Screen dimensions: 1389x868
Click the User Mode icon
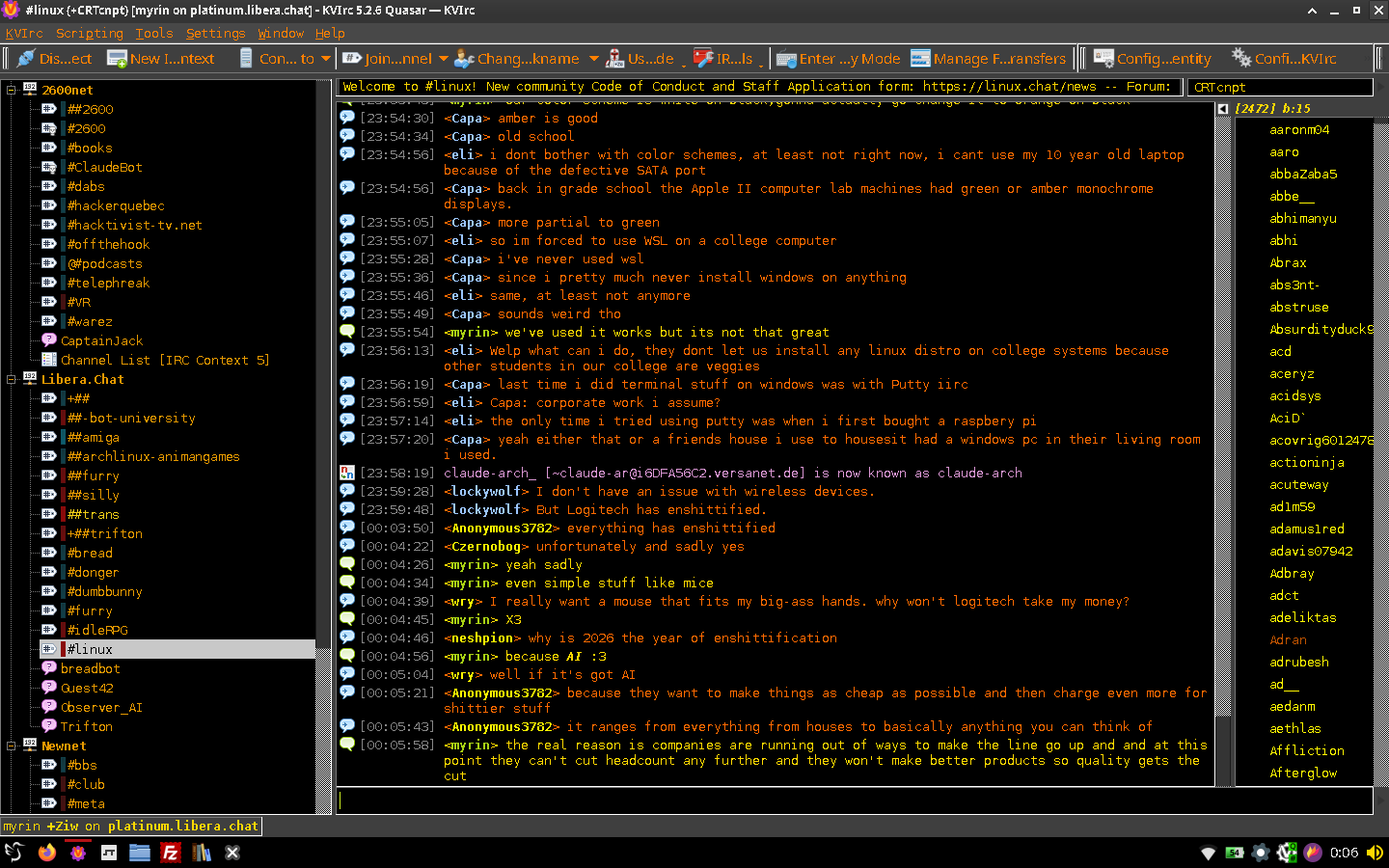click(x=615, y=59)
